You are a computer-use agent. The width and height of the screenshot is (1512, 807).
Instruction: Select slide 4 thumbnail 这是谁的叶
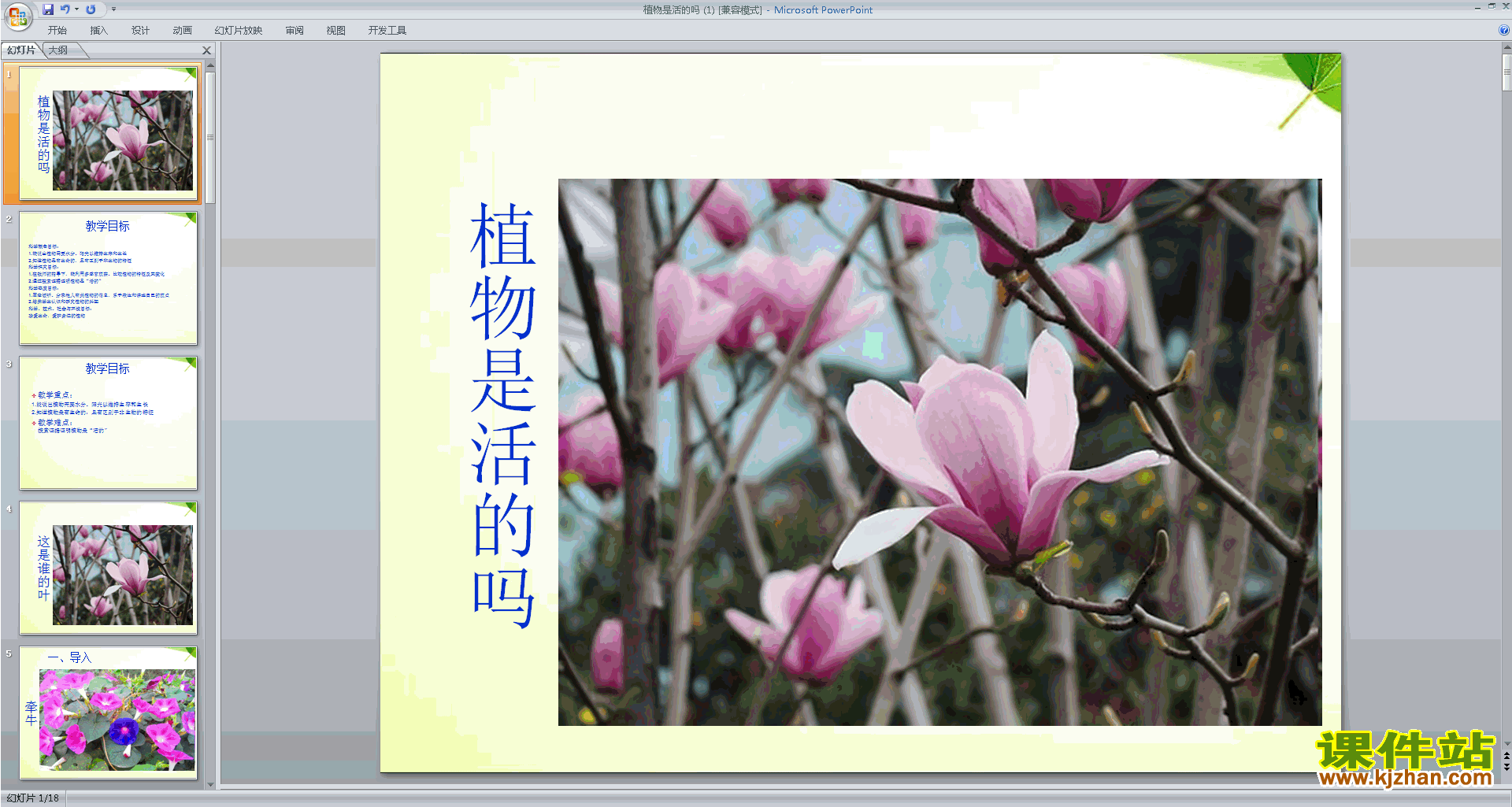109,568
